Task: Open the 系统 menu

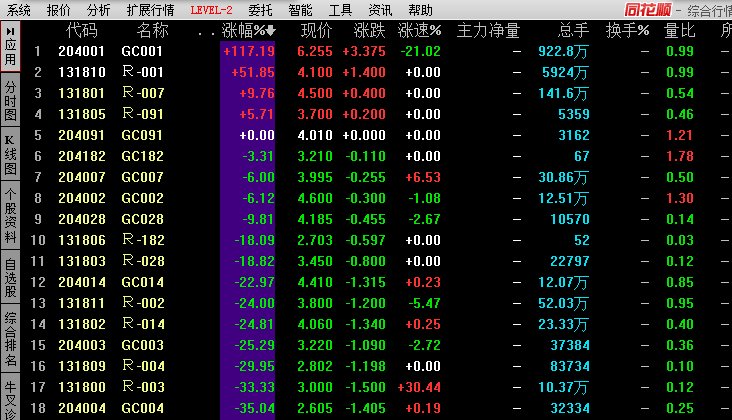Action: click(19, 10)
